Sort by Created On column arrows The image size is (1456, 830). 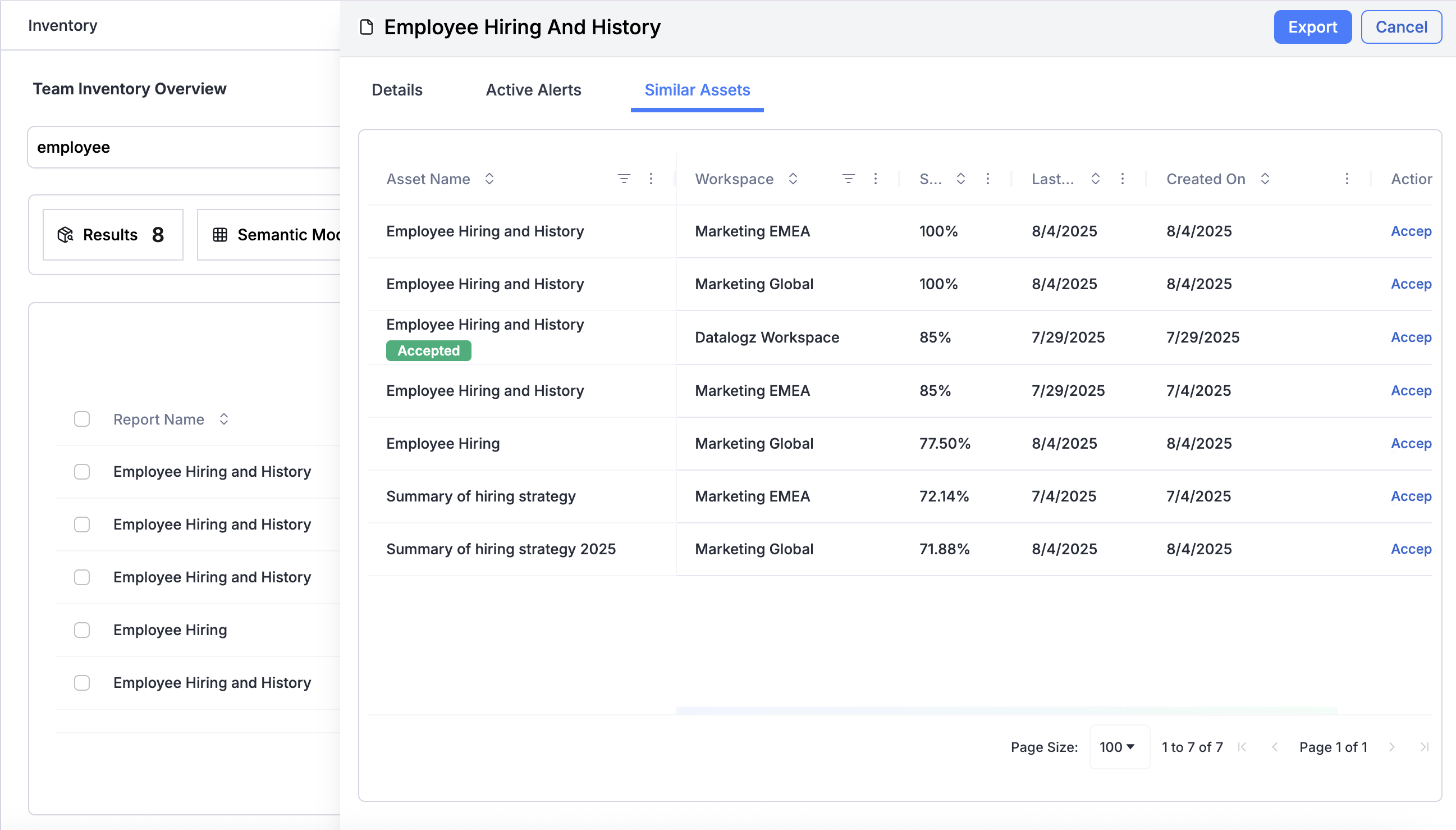pos(1265,179)
